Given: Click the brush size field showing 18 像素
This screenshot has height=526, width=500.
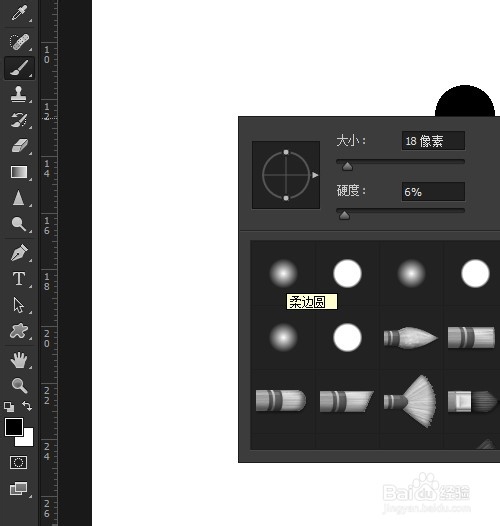Looking at the screenshot, I should [x=433, y=141].
